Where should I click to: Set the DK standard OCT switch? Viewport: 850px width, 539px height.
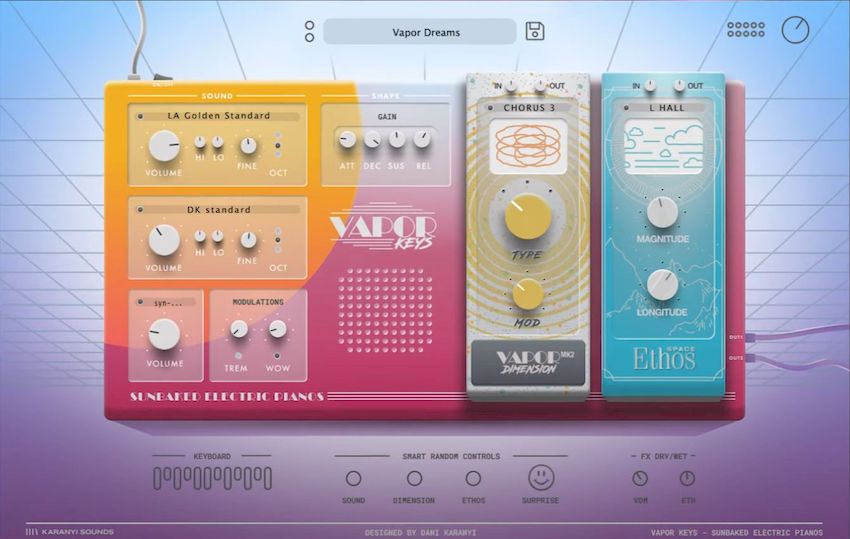(278, 240)
